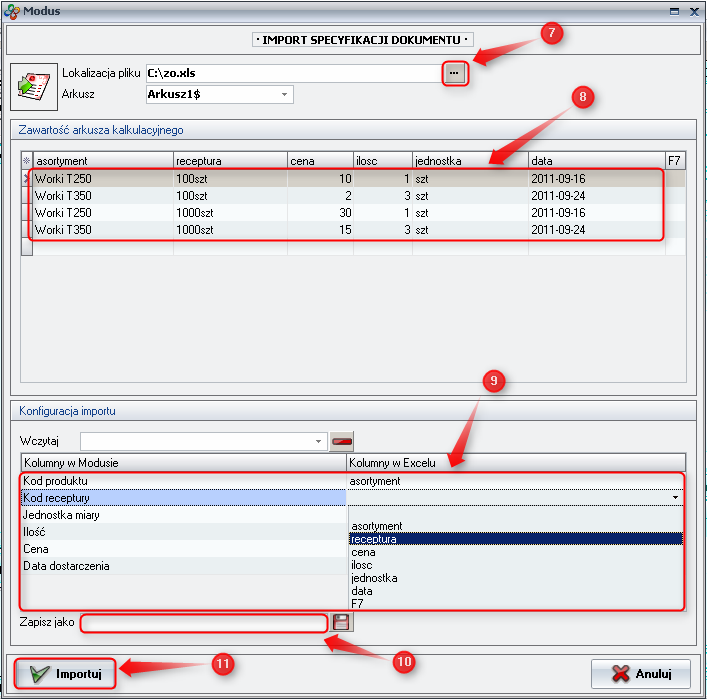Choose 'jednostka' in the Excel column list
707x700 pixels.
(x=374, y=578)
